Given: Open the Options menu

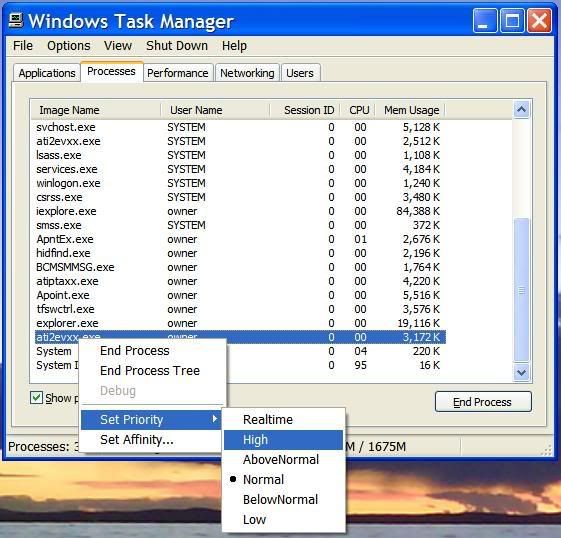Looking at the screenshot, I should tap(69, 46).
